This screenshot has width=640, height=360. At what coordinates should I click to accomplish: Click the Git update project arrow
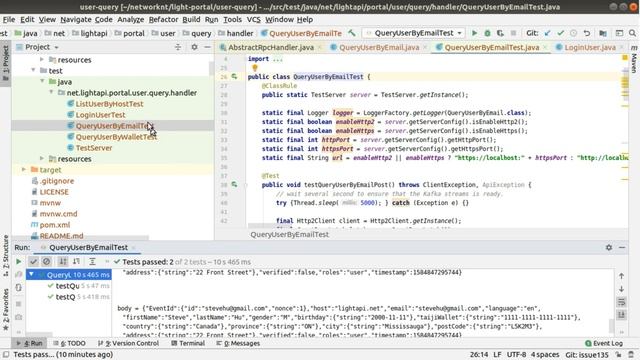tap(547, 33)
